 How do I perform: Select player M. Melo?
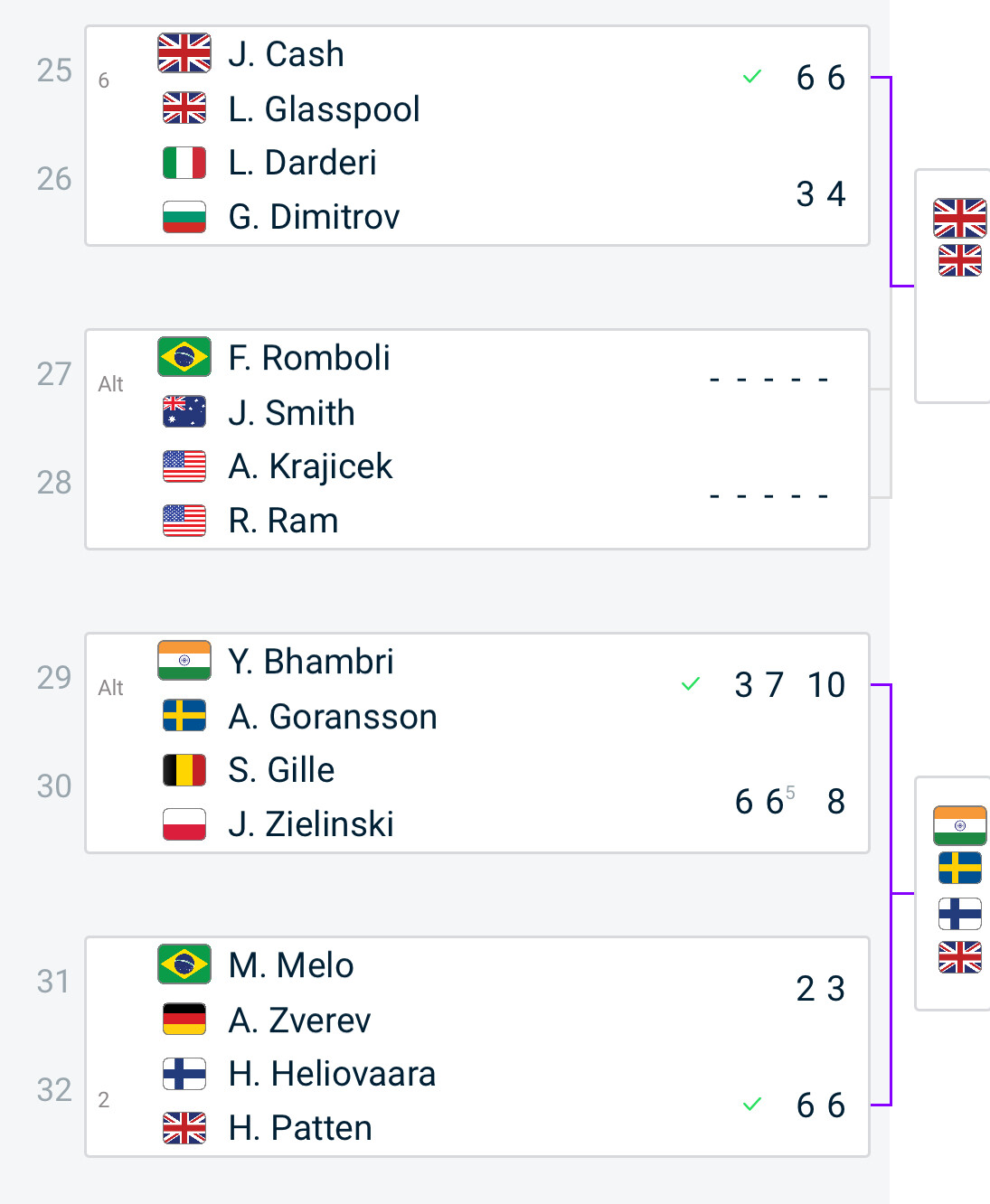pyautogui.click(x=290, y=965)
